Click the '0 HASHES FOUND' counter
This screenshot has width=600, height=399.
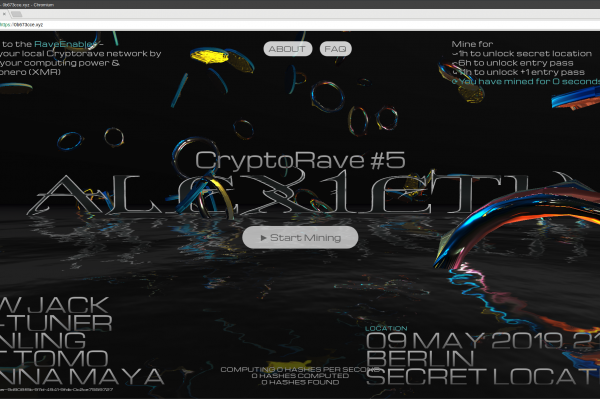click(300, 382)
